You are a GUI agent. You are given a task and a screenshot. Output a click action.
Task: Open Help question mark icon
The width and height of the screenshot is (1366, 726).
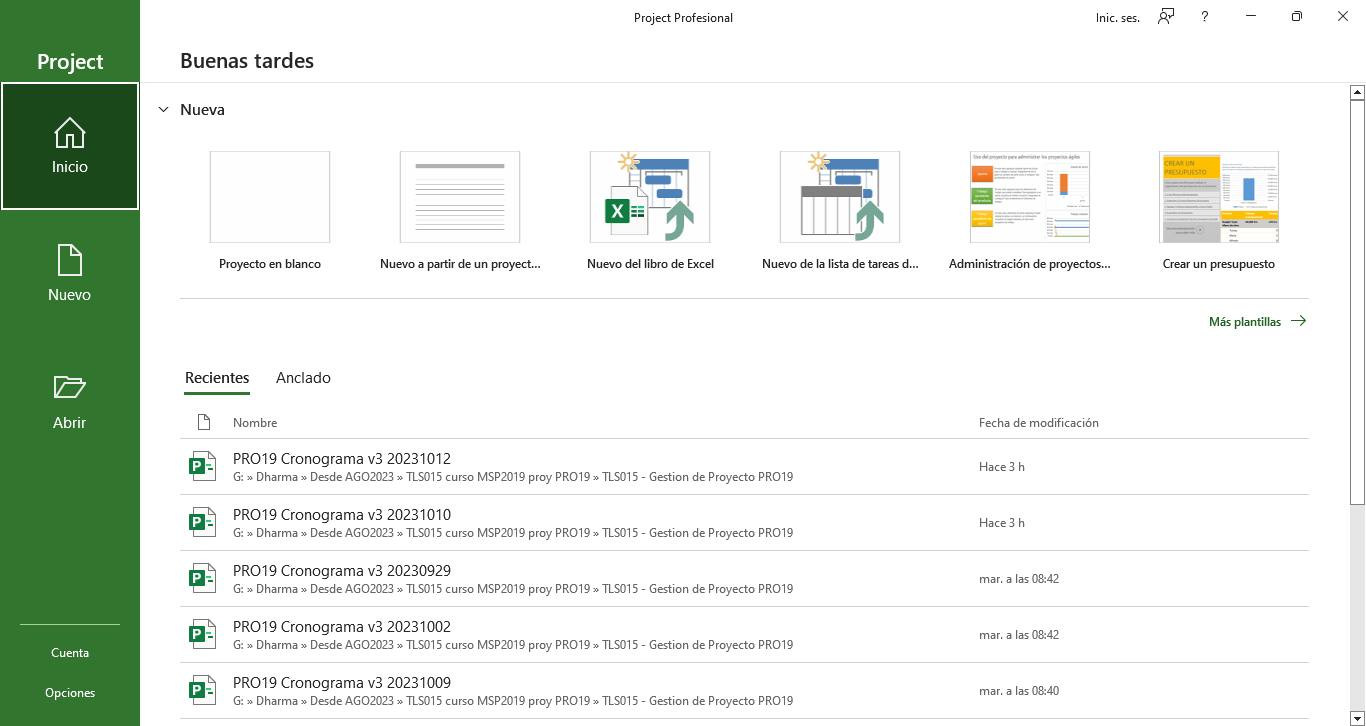(x=1205, y=17)
